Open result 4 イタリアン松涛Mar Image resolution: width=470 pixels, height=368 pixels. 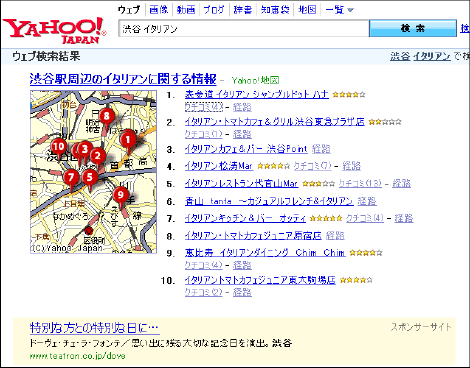click(x=219, y=166)
